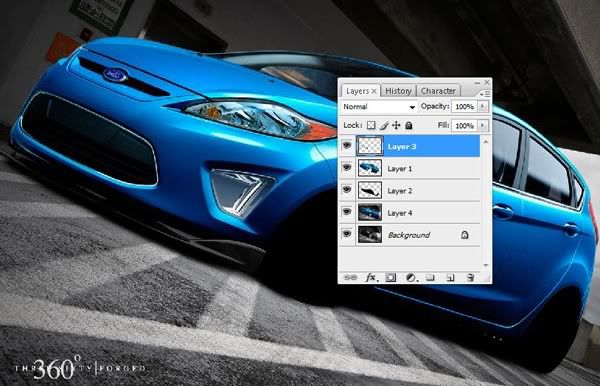Viewport: 600px width, 386px height.
Task: Click the Link layers icon
Action: 350,277
